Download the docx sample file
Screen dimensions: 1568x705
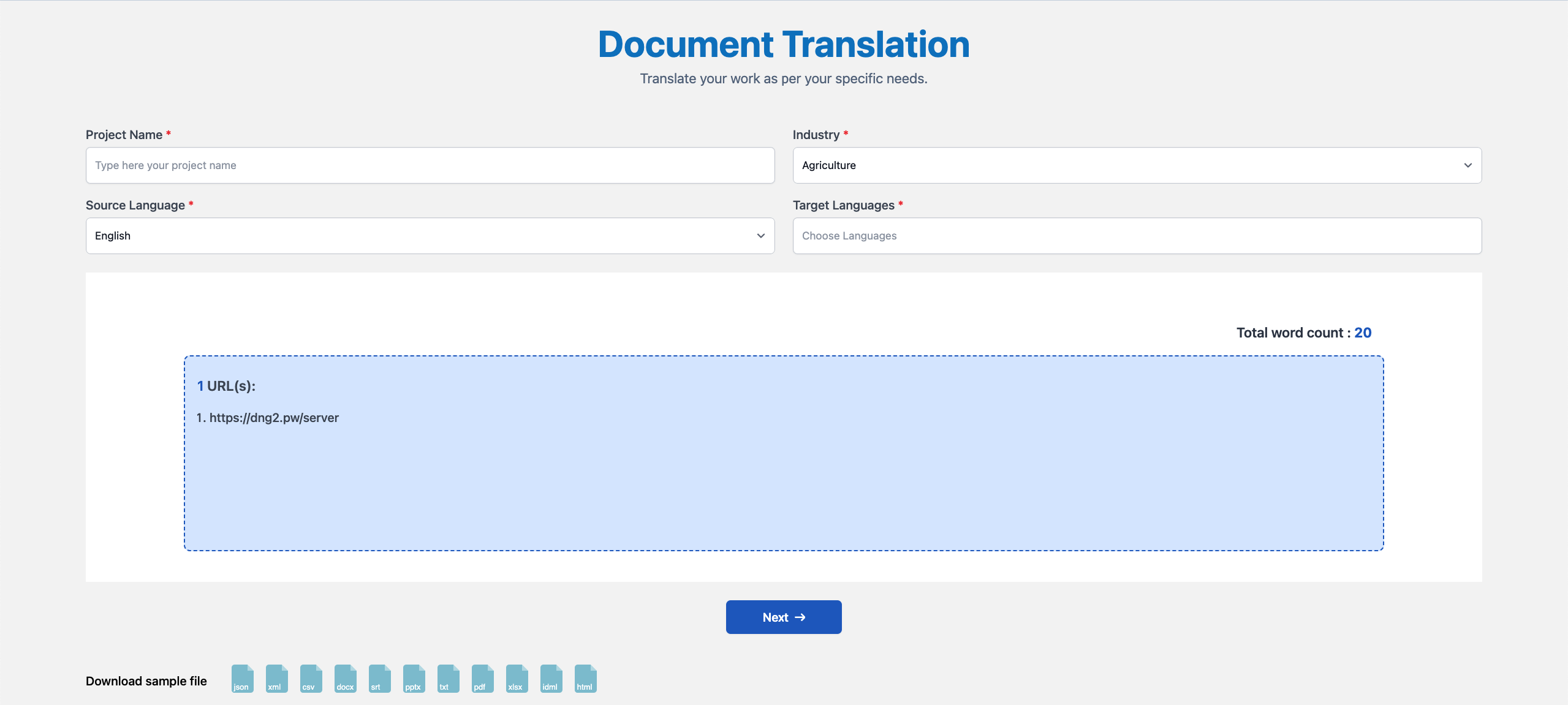tap(345, 679)
